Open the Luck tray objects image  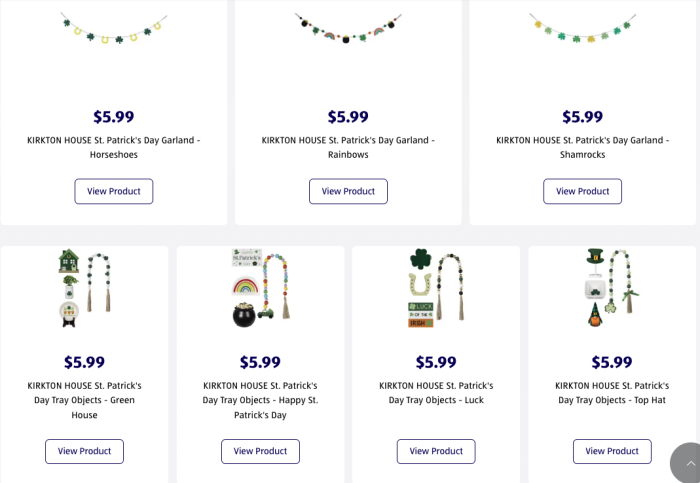pos(436,289)
